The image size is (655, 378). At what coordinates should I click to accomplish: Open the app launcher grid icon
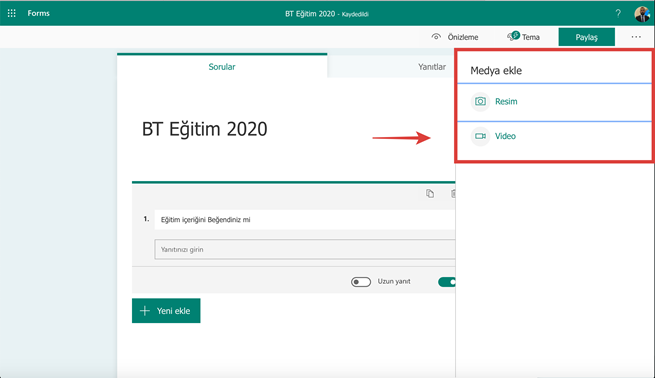click(12, 13)
